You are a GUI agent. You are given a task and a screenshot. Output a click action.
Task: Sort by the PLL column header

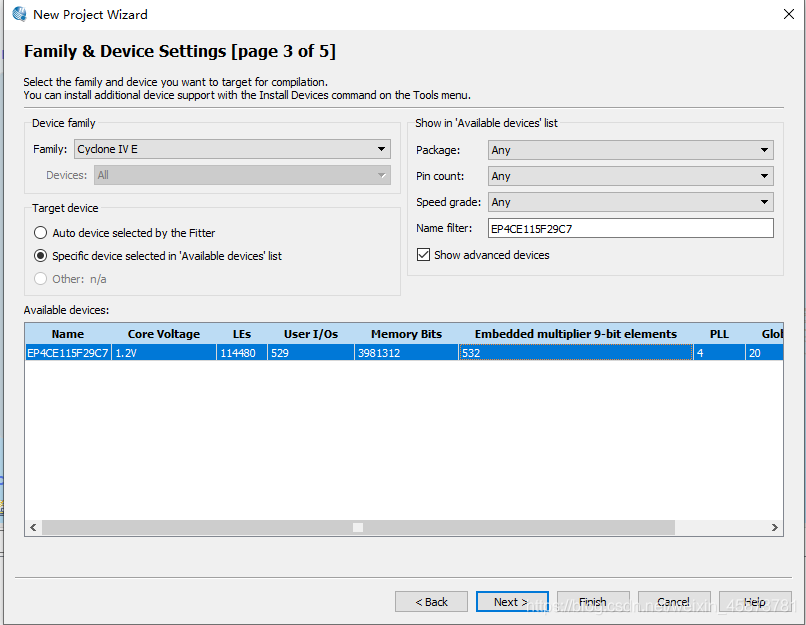tap(719, 334)
